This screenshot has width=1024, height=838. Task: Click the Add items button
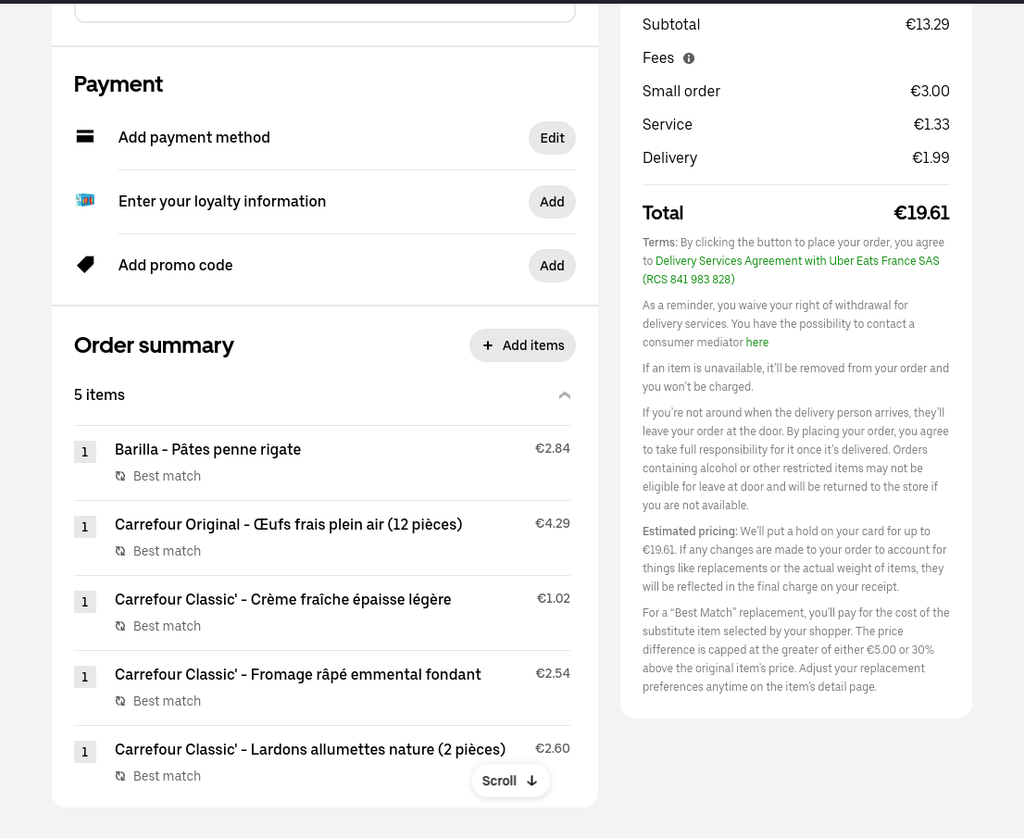522,345
